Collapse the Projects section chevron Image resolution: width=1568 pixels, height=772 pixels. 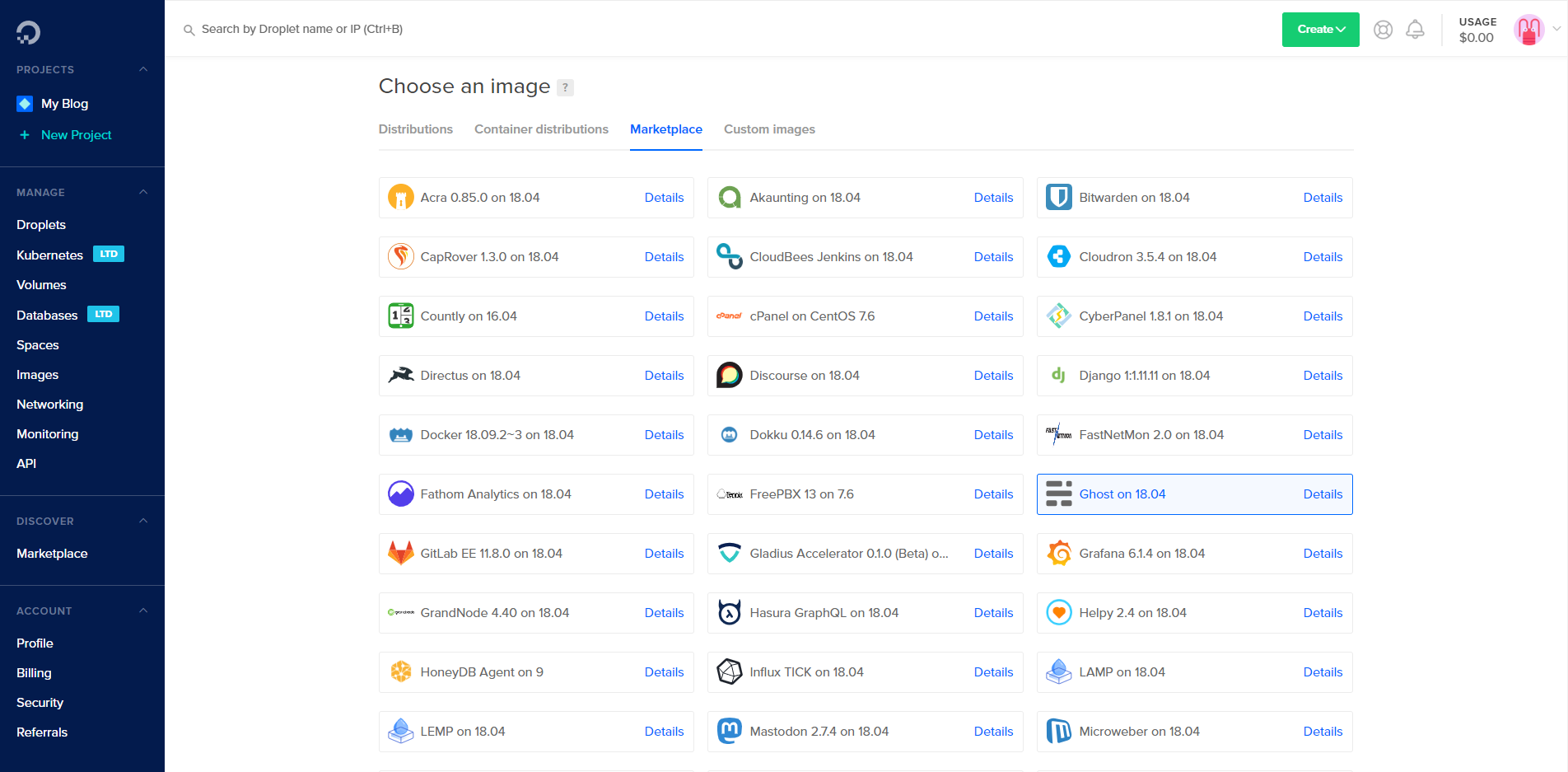coord(143,69)
